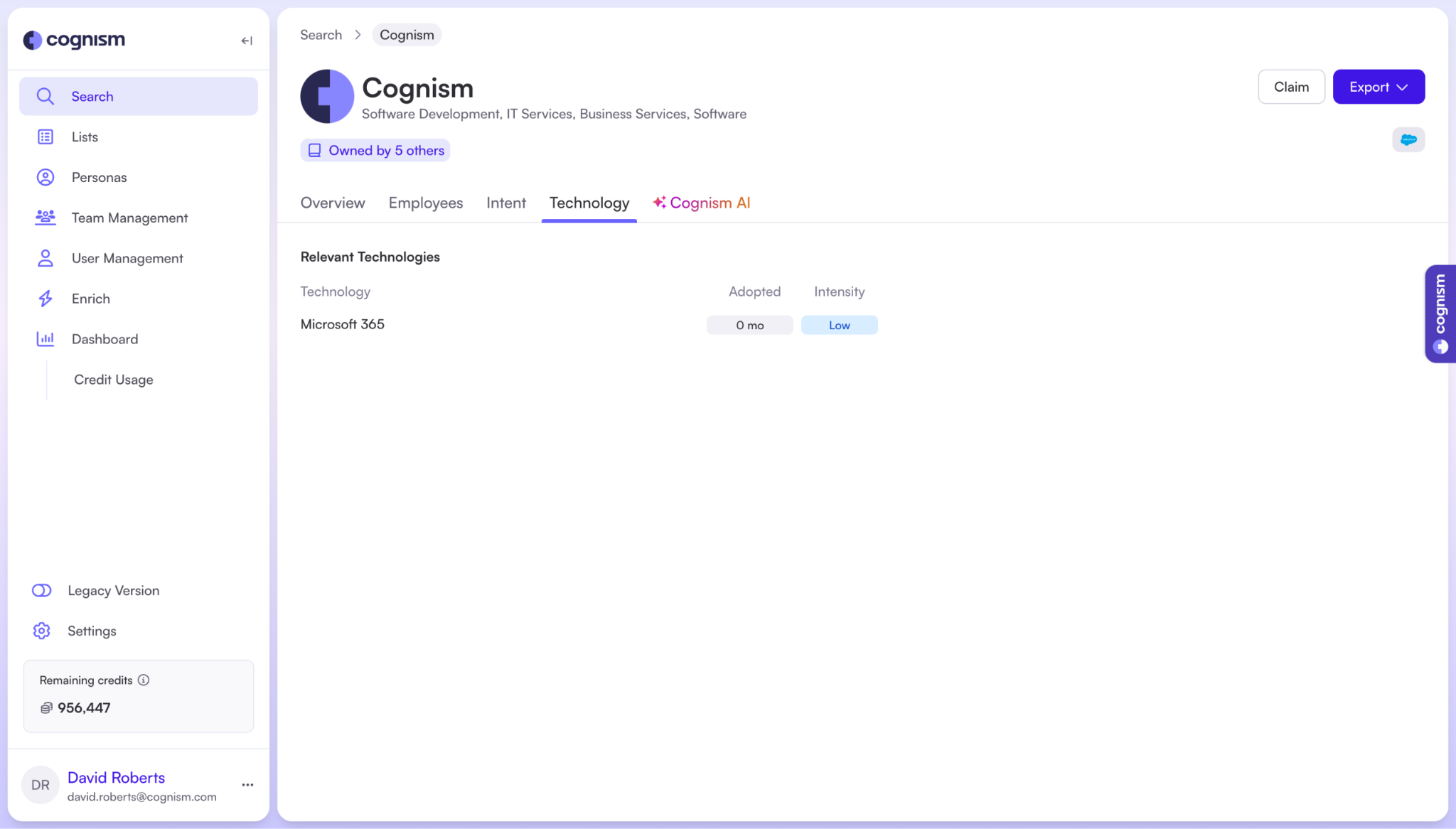
Task: Click the remaining credits info icon
Action: click(144, 680)
